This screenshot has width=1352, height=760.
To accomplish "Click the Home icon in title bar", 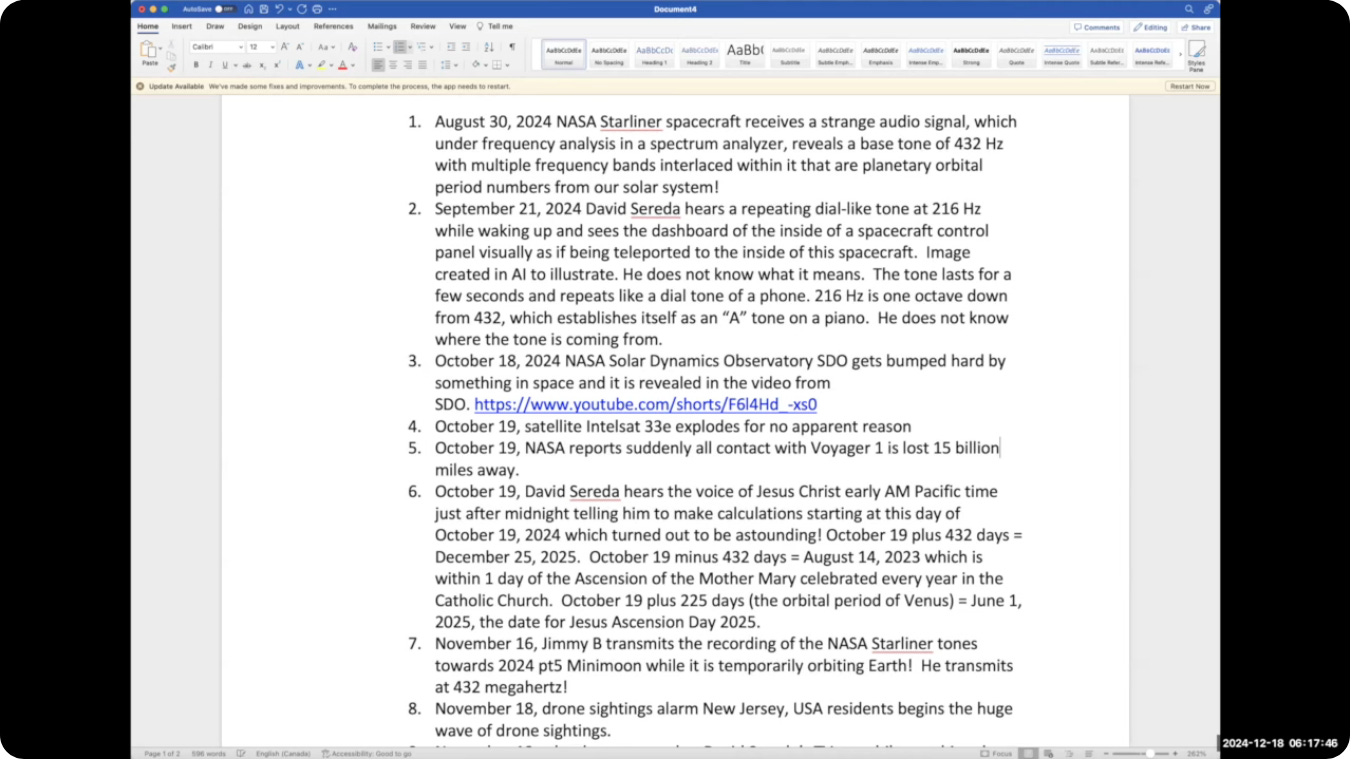I will (249, 9).
